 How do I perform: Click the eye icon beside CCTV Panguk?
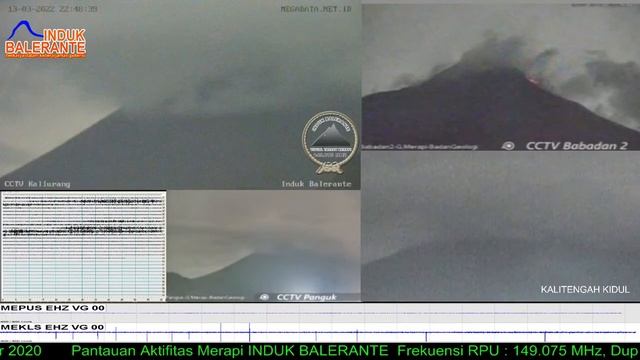pyautogui.click(x=264, y=297)
